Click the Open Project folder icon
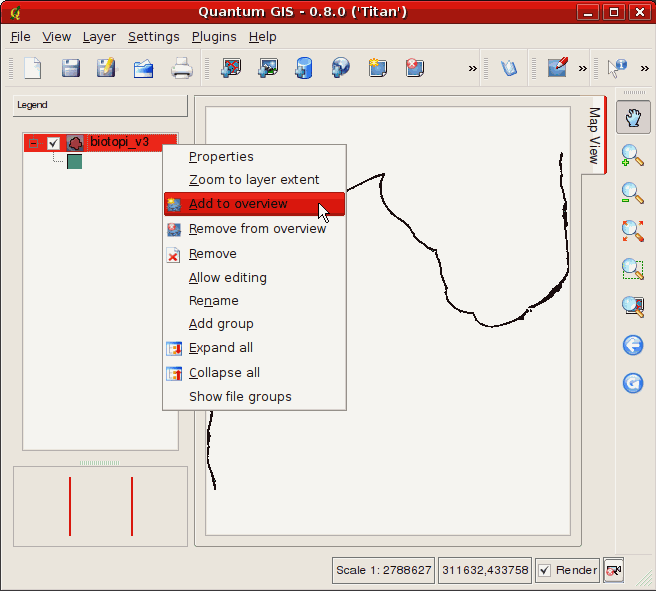This screenshot has height=591, width=656. pyautogui.click(x=144, y=69)
